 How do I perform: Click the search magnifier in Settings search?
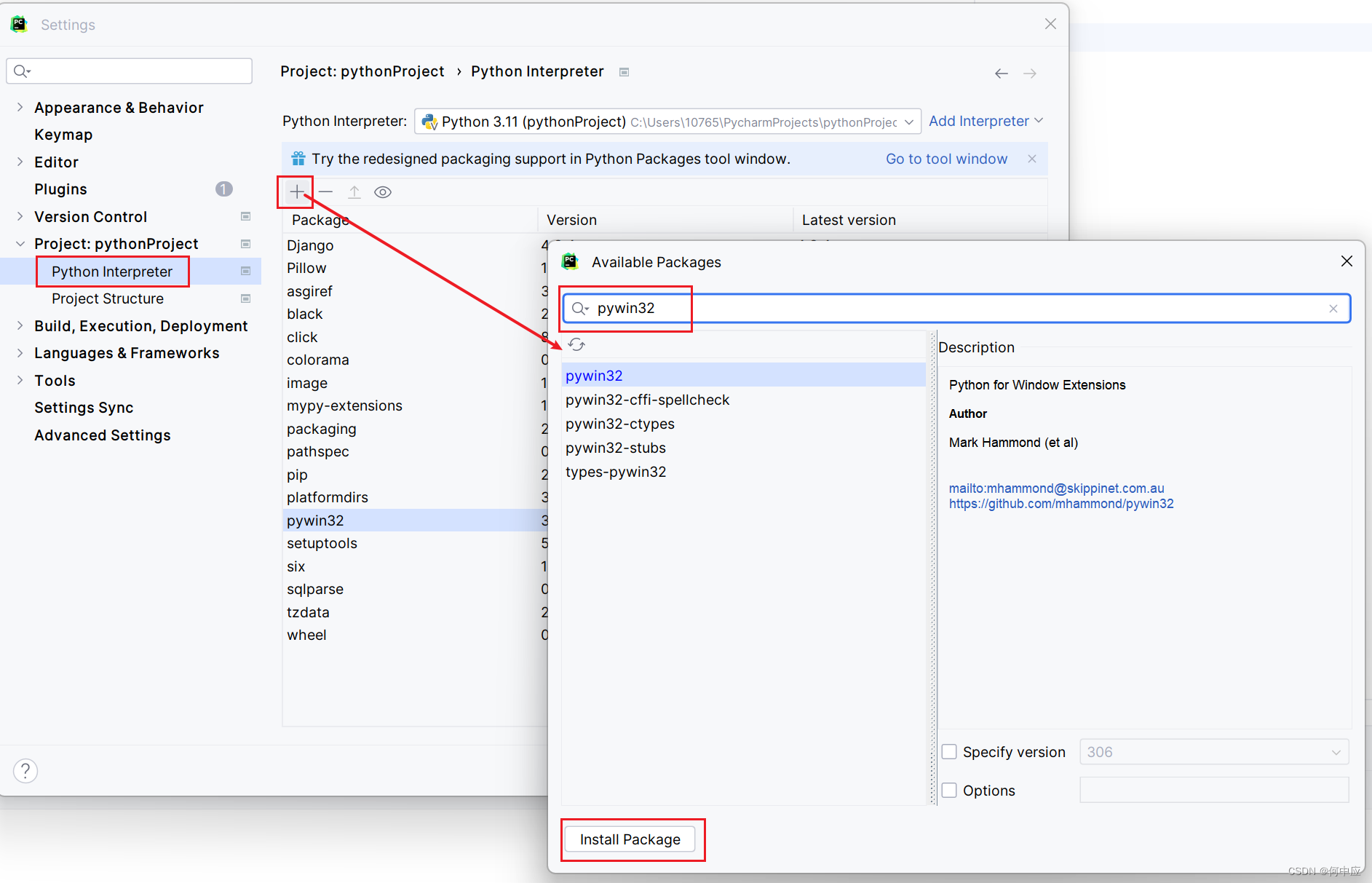click(22, 71)
